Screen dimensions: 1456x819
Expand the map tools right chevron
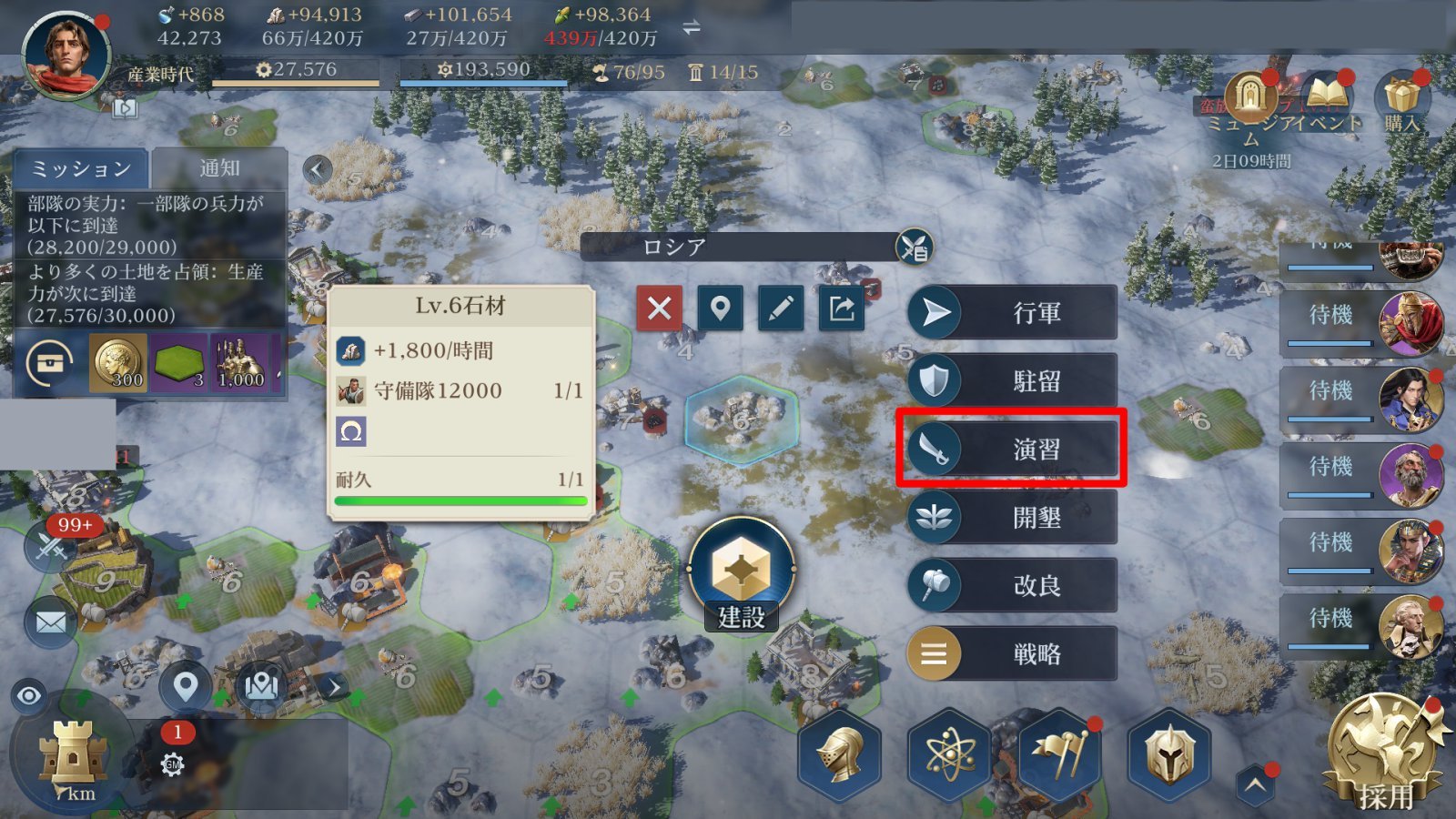tap(334, 687)
